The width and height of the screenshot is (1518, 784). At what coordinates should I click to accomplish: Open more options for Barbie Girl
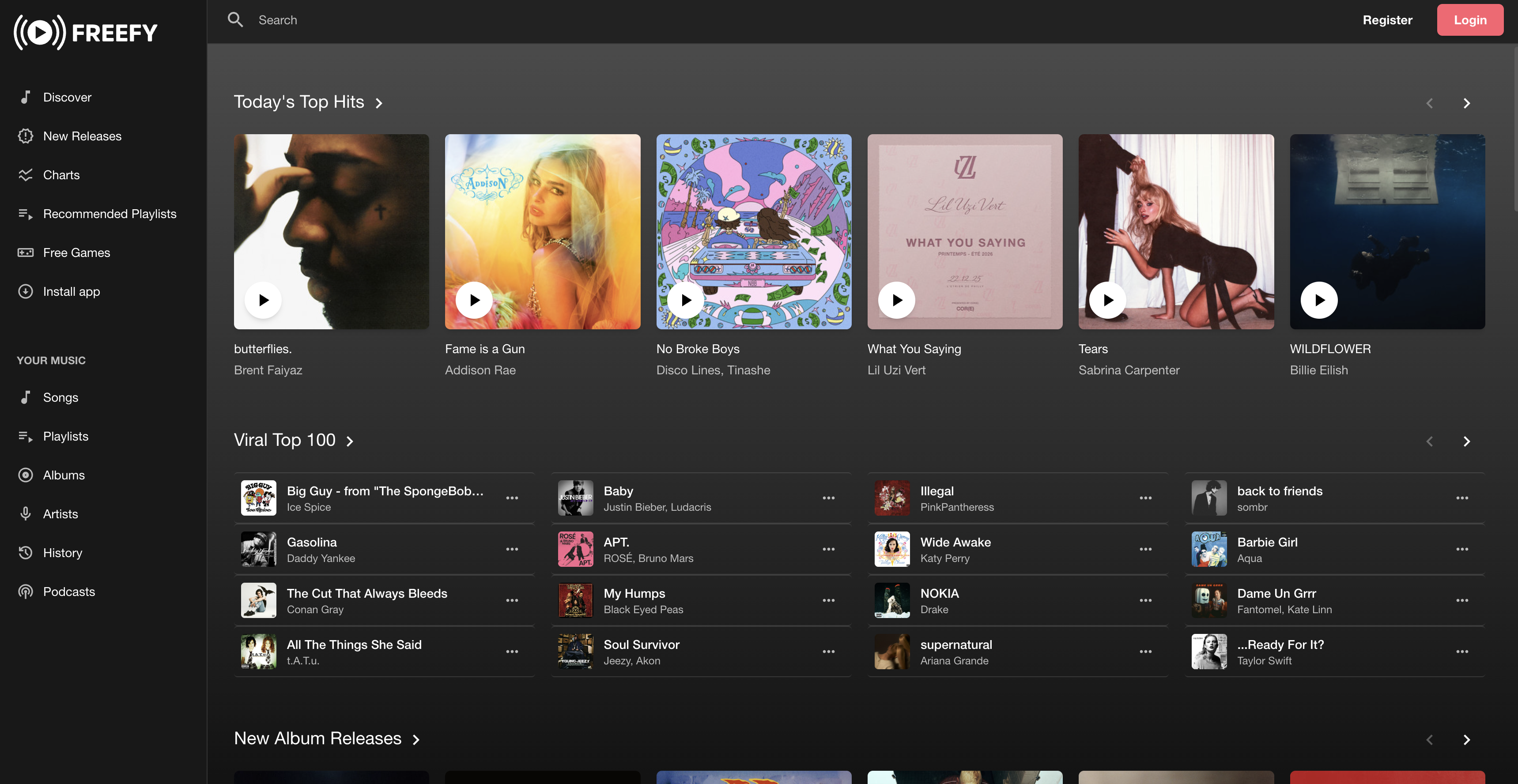(x=1462, y=550)
